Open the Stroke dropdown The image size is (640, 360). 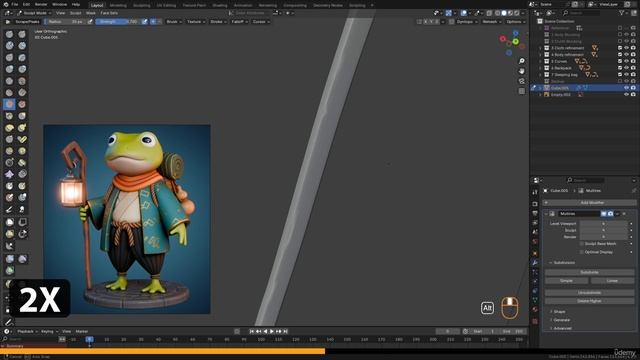point(218,22)
